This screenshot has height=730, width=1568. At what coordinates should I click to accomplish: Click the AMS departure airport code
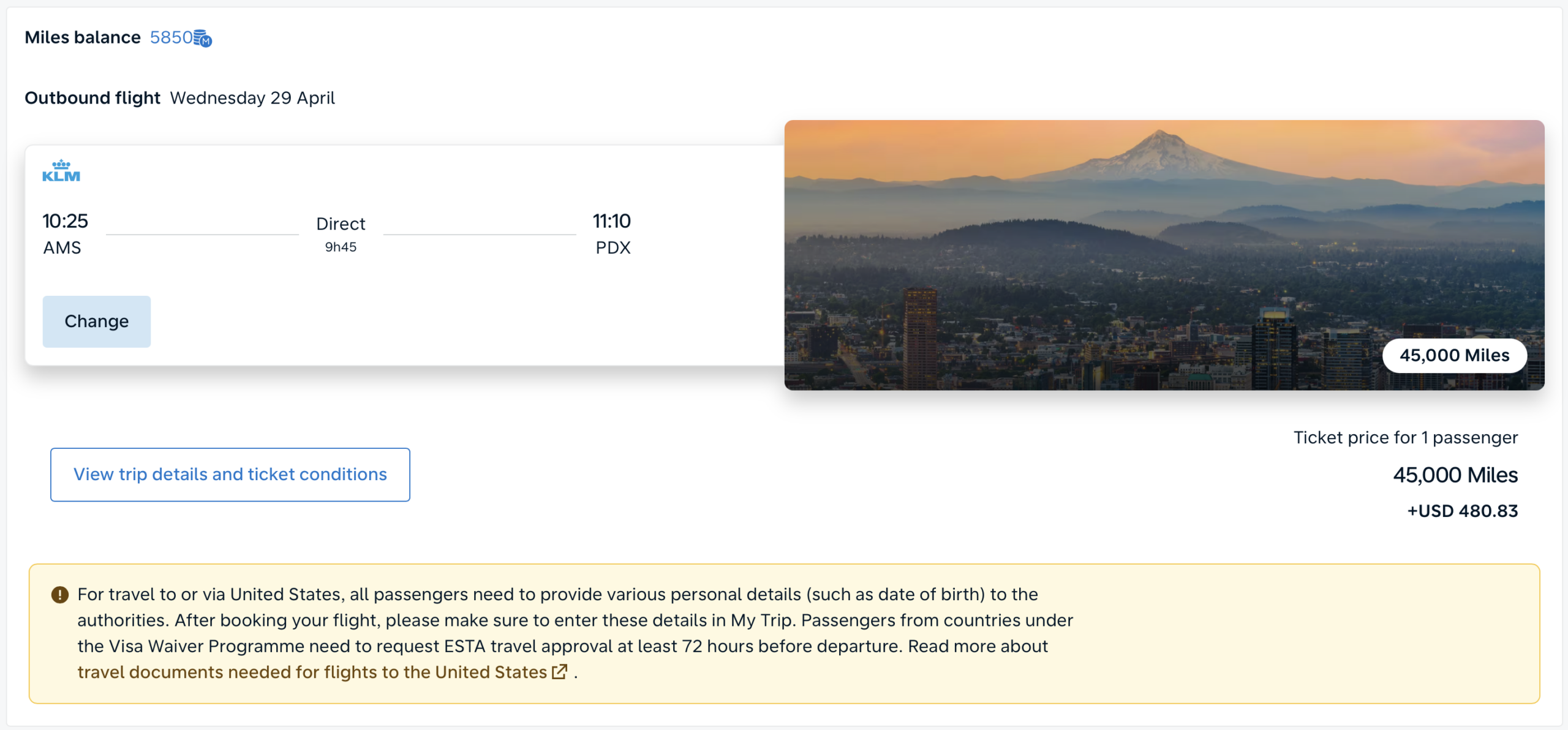(62, 248)
